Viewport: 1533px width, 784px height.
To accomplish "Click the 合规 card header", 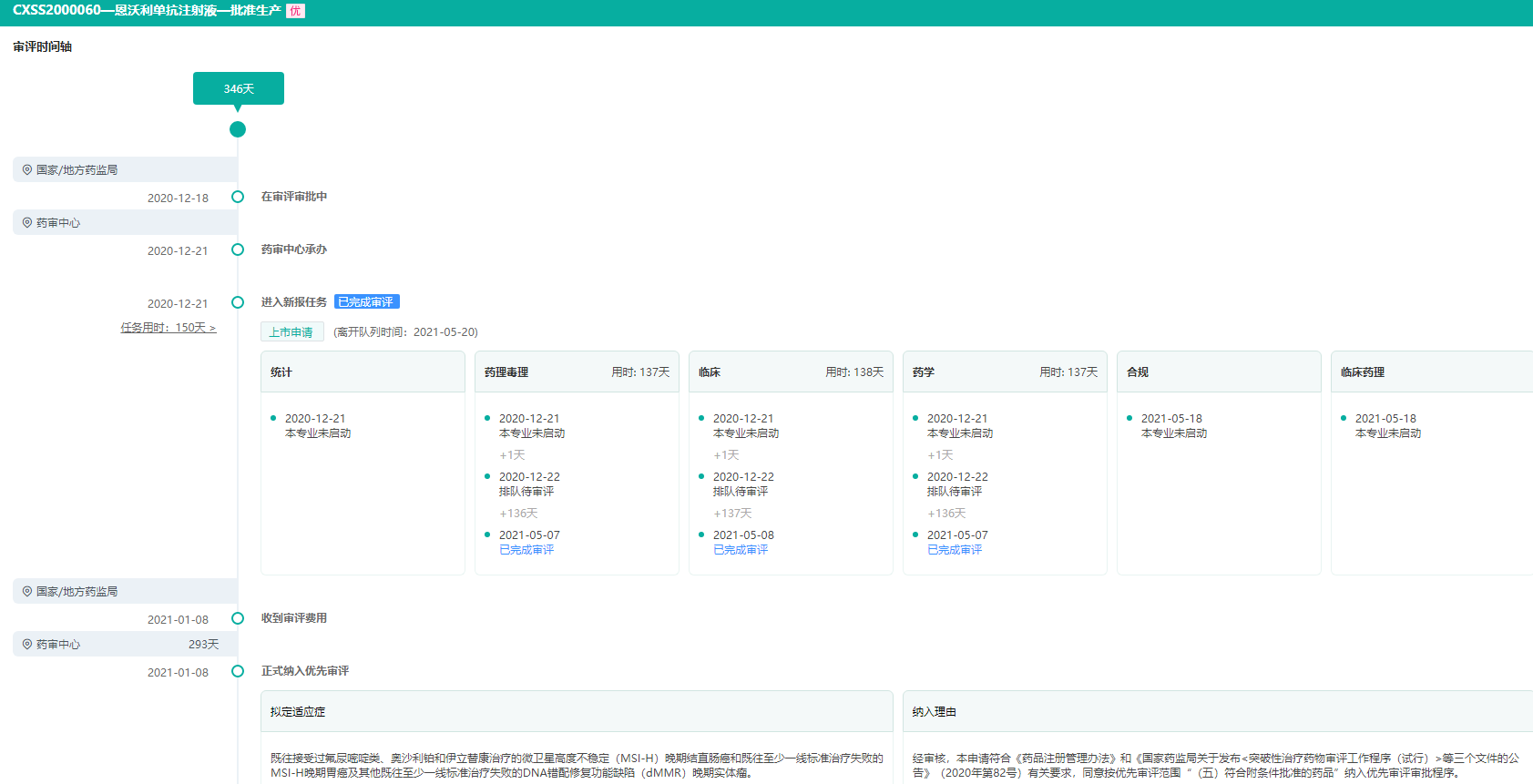I will pos(1218,372).
